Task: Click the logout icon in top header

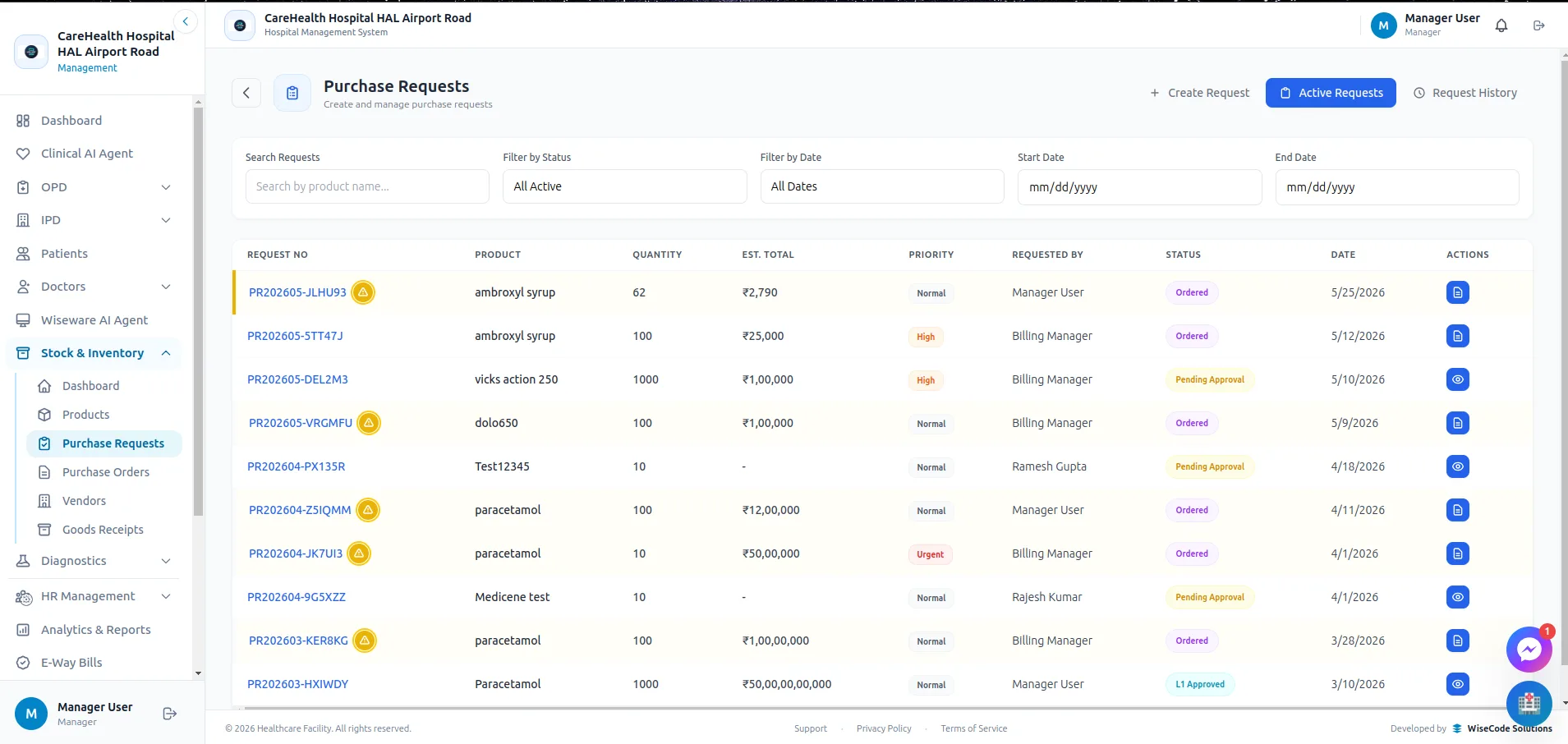Action: 1539,25
